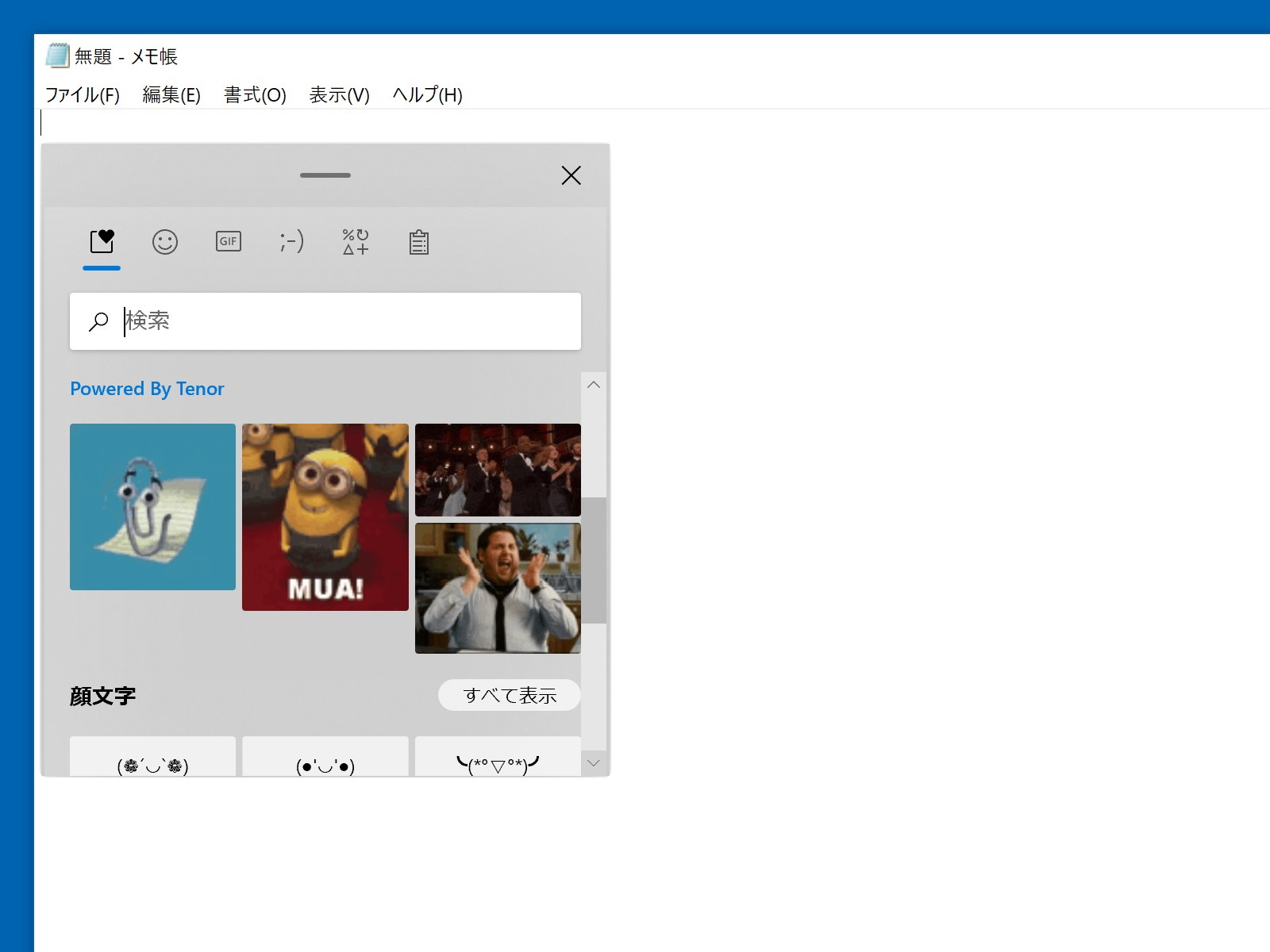This screenshot has width=1270, height=952.
Task: Open the 表示(V) menu
Action: point(340,95)
